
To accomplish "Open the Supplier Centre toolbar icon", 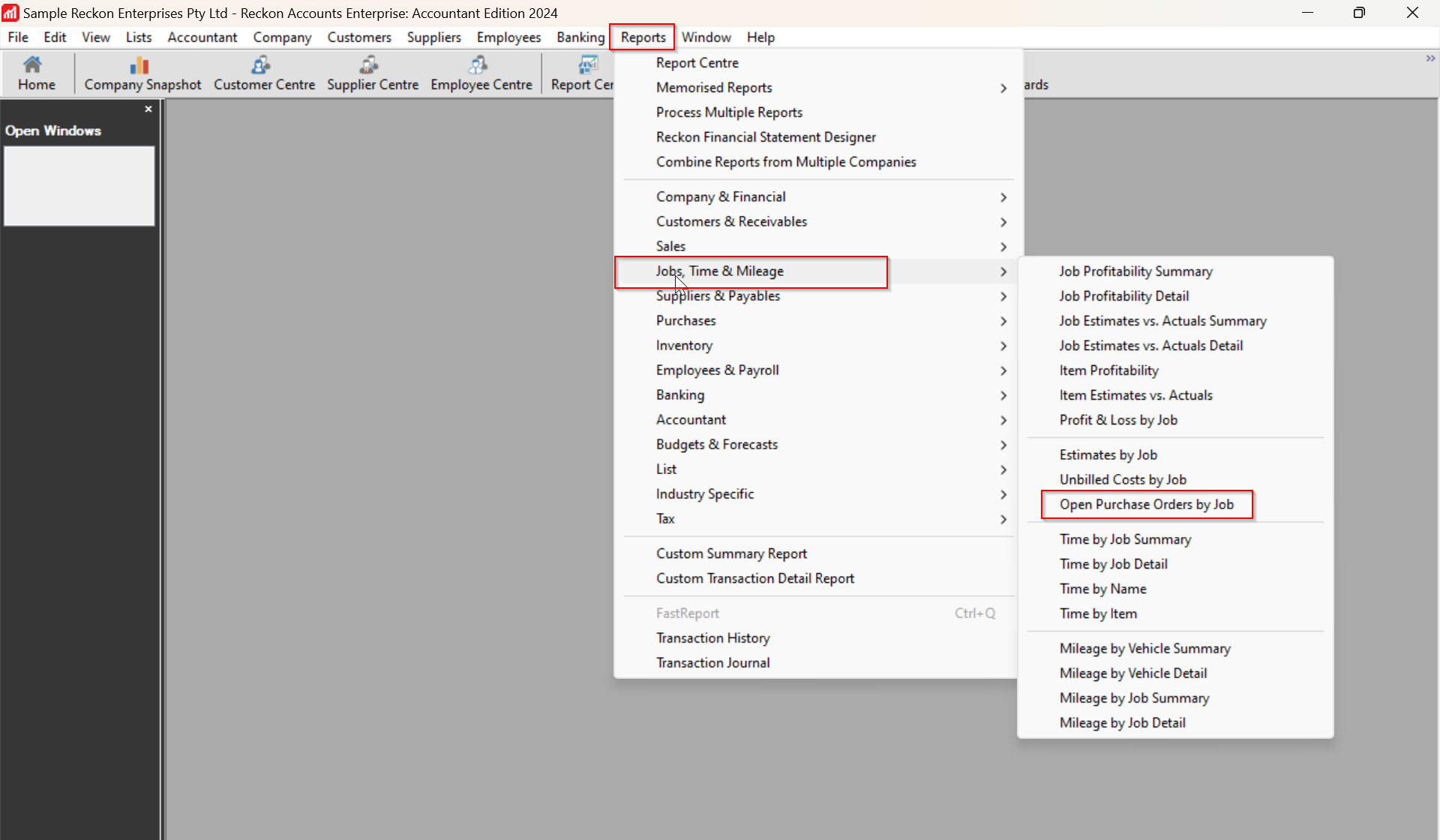I will (x=373, y=73).
